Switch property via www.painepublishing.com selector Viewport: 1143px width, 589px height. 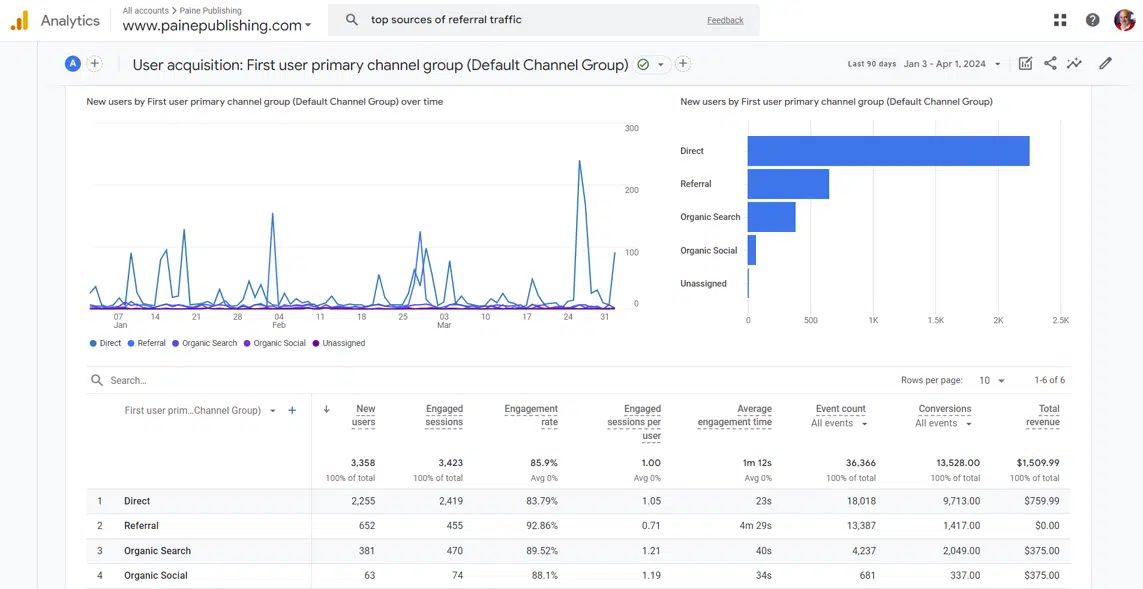click(213, 23)
